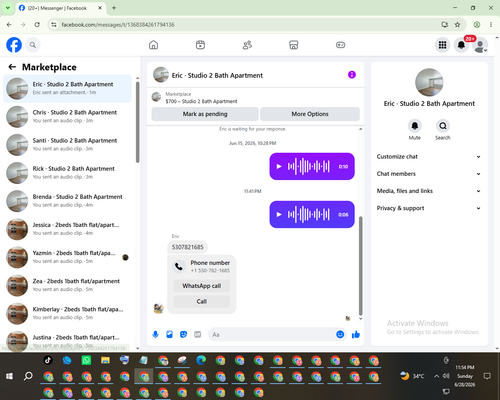Open Brenda - Studio 2 Bath Apartment chat
Viewport: 500px width, 400px height.
pos(67,201)
